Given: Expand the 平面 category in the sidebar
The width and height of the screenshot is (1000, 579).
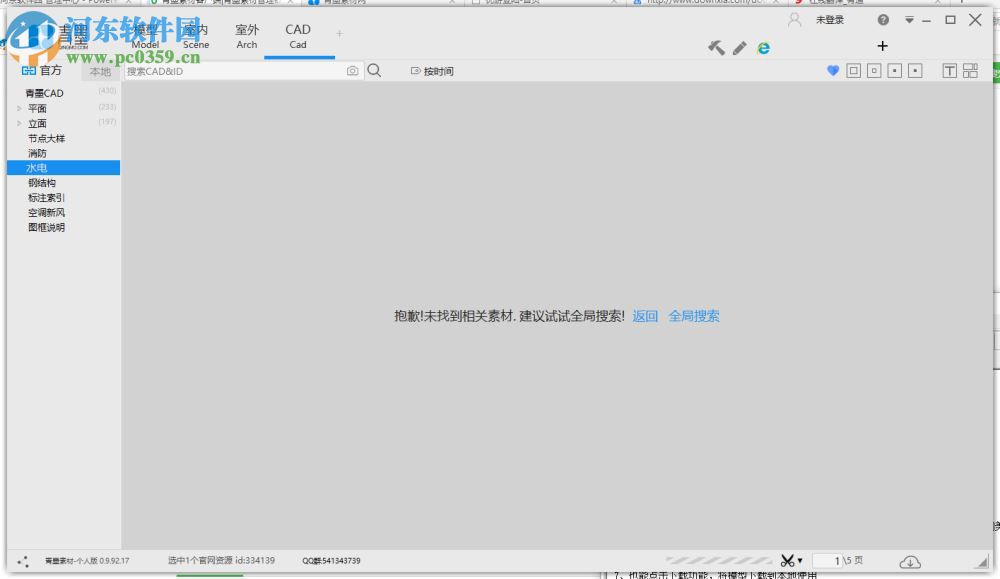Looking at the screenshot, I should click(x=18, y=107).
